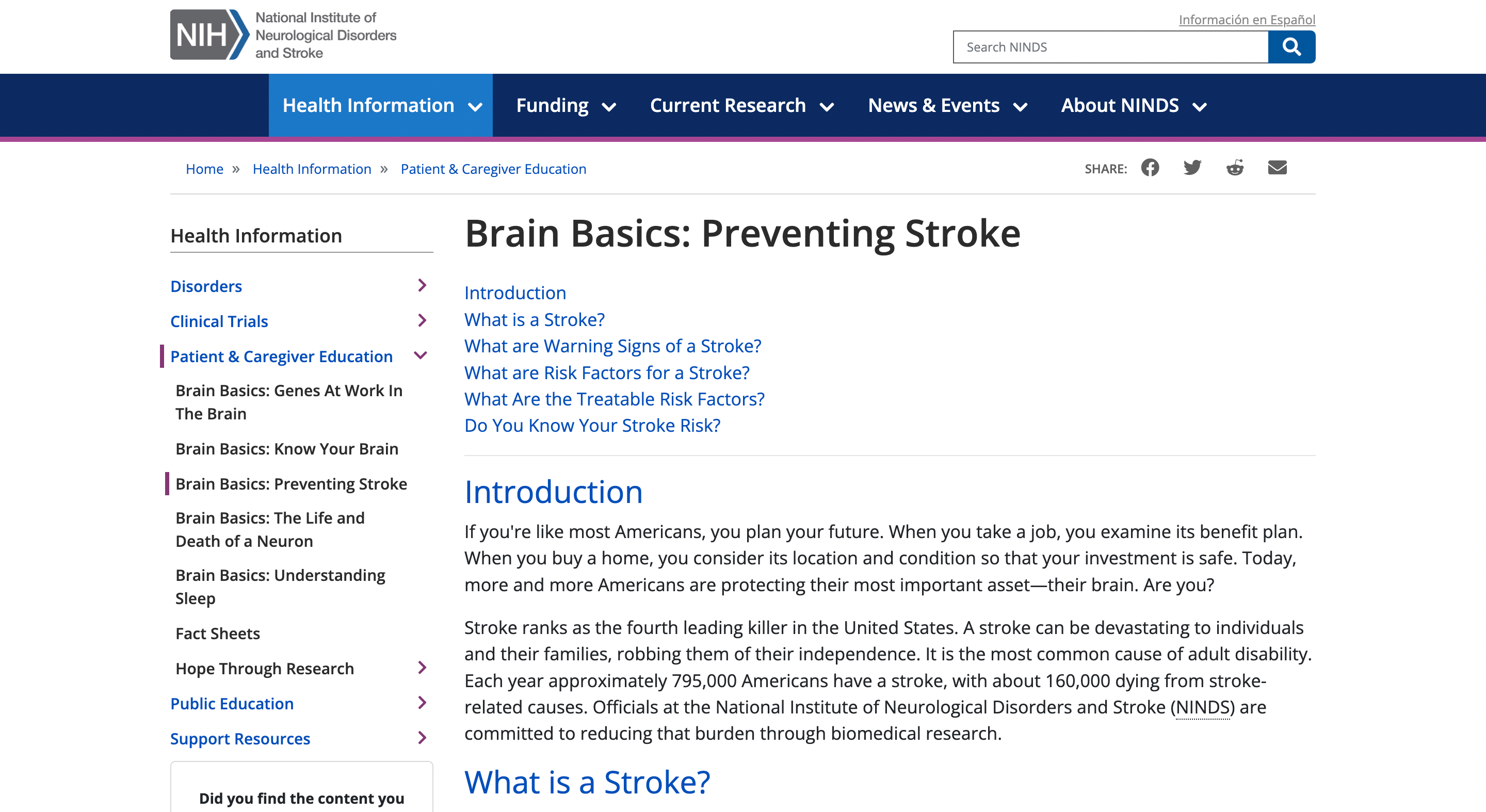This screenshot has width=1486, height=812.
Task: Collapse Patient & Caregiver Education chevron
Action: [421, 356]
